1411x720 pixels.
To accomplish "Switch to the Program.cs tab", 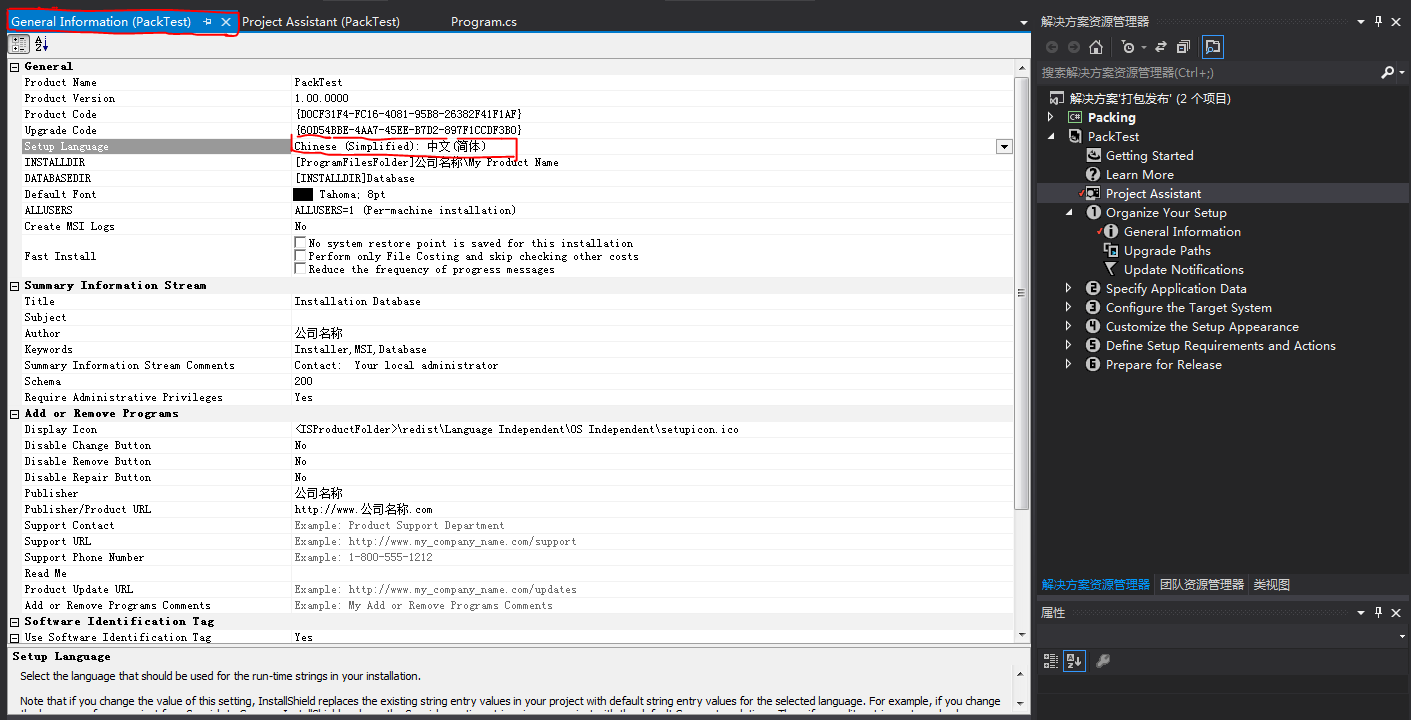I will coord(483,20).
